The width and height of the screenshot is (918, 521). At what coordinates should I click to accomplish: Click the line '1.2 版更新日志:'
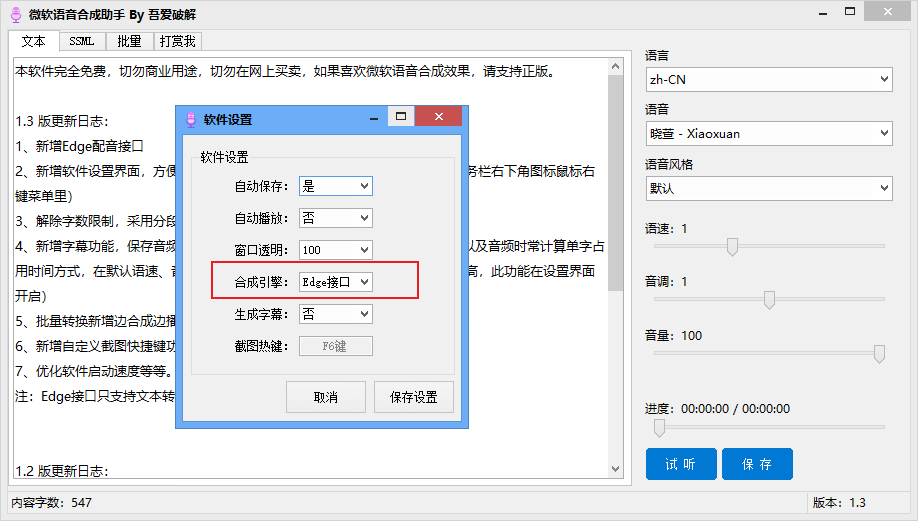click(x=62, y=471)
